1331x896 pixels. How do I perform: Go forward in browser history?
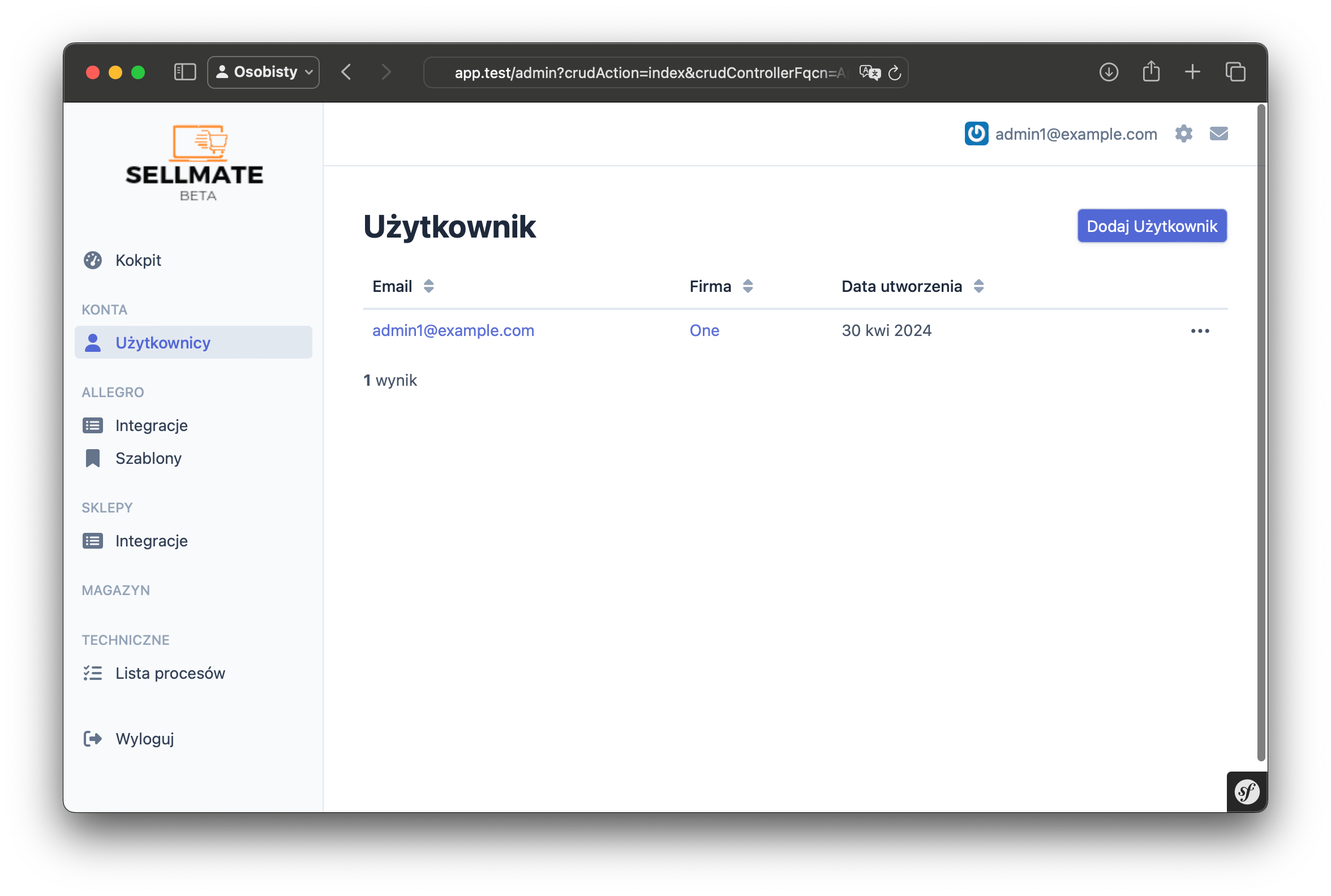(x=387, y=72)
